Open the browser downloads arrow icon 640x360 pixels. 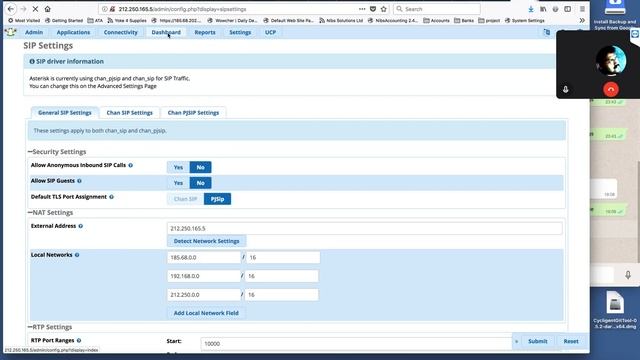(531, 9)
